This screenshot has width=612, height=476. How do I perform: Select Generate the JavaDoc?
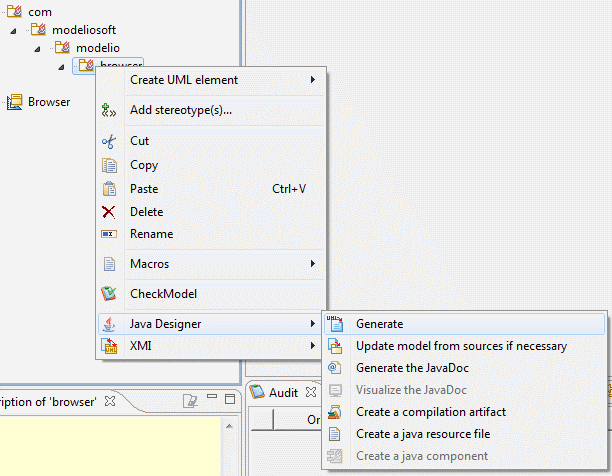pos(464,368)
